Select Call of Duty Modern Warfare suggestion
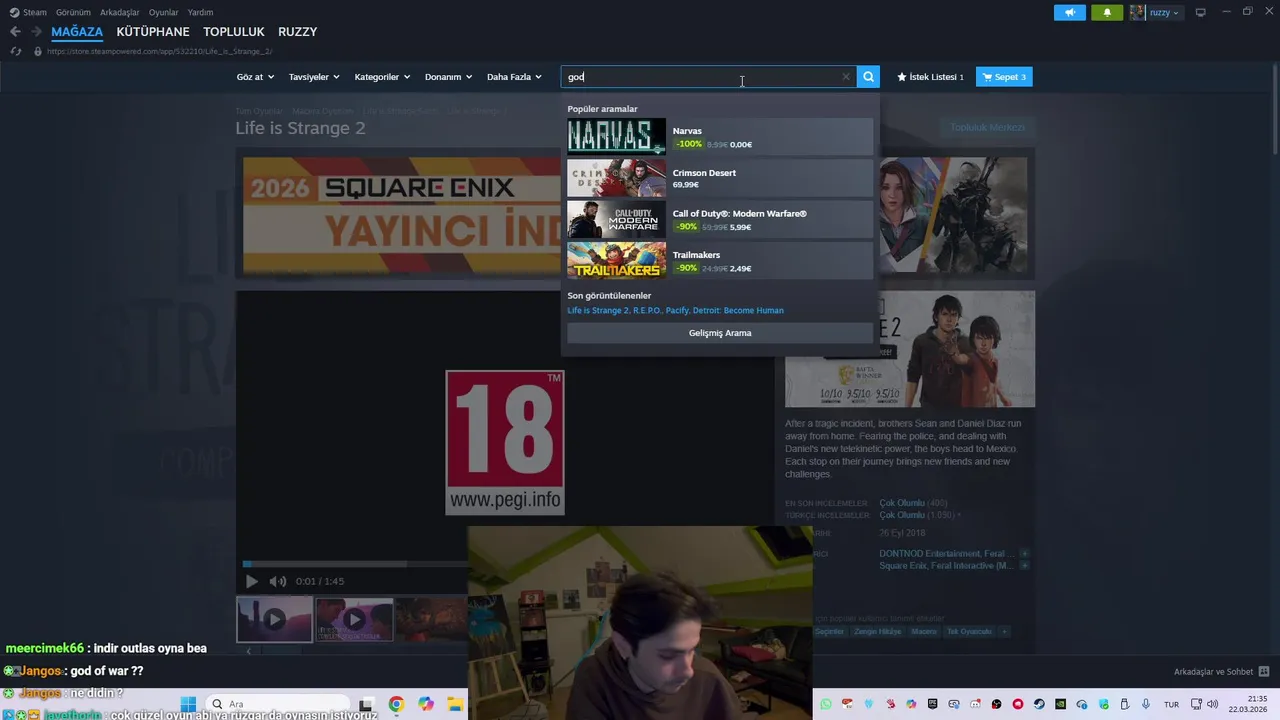The height and width of the screenshot is (720, 1280). 720,219
